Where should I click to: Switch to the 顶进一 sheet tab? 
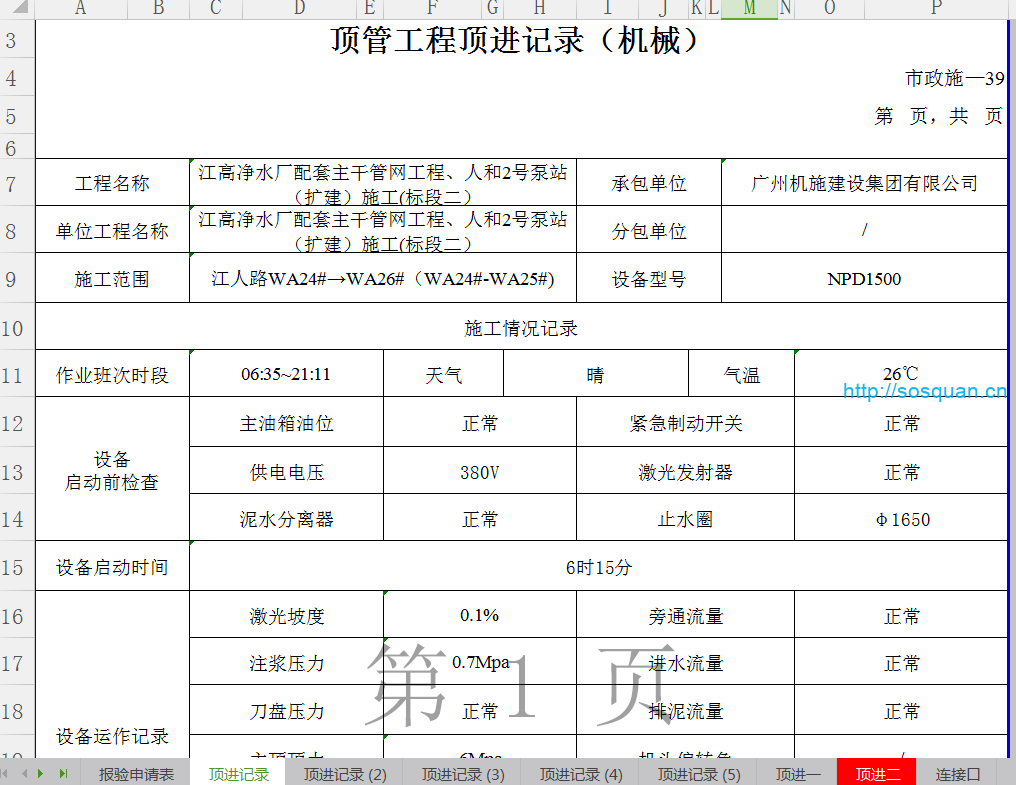[797, 774]
